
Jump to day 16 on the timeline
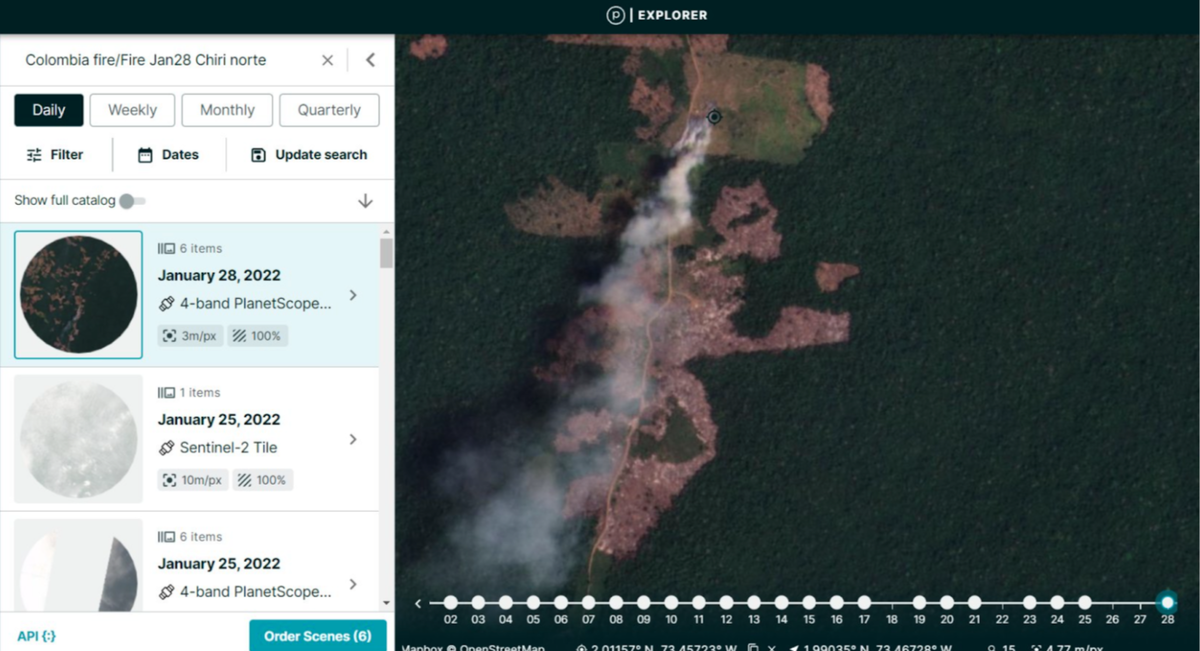click(x=836, y=603)
